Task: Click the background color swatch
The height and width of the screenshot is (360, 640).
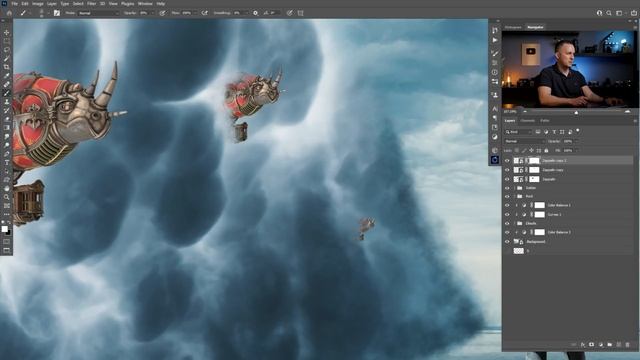Action: tap(9, 232)
